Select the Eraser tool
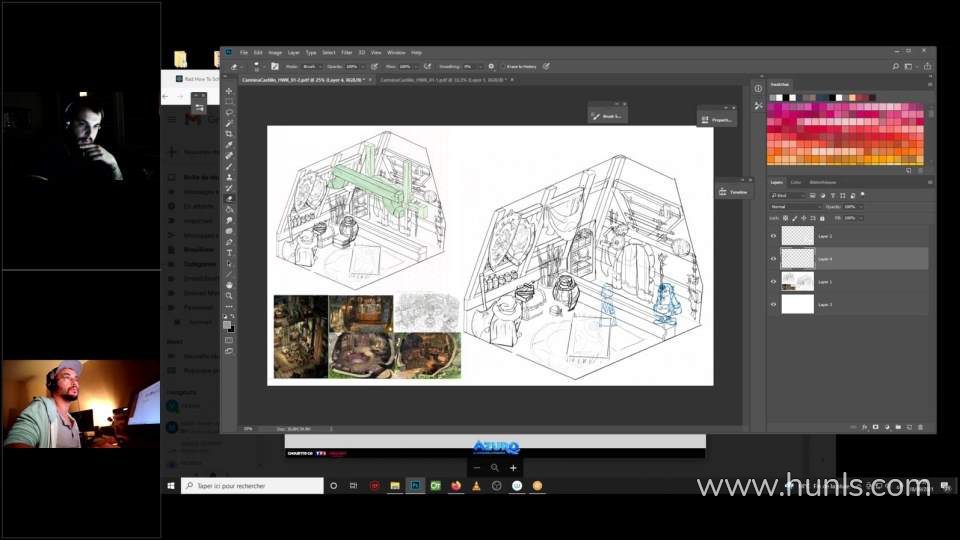960x540 pixels. pyautogui.click(x=229, y=199)
